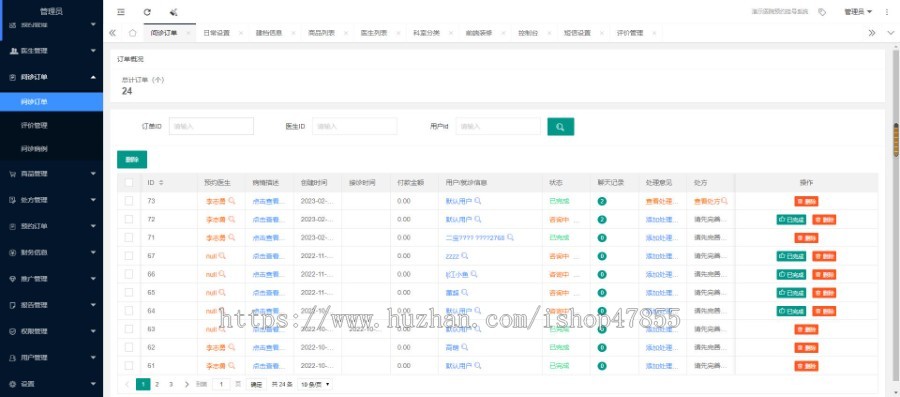Image resolution: width=900 pixels, height=397 pixels.
Task: Expand the 商品管理 sidebar menu
Action: pyautogui.click(x=52, y=174)
